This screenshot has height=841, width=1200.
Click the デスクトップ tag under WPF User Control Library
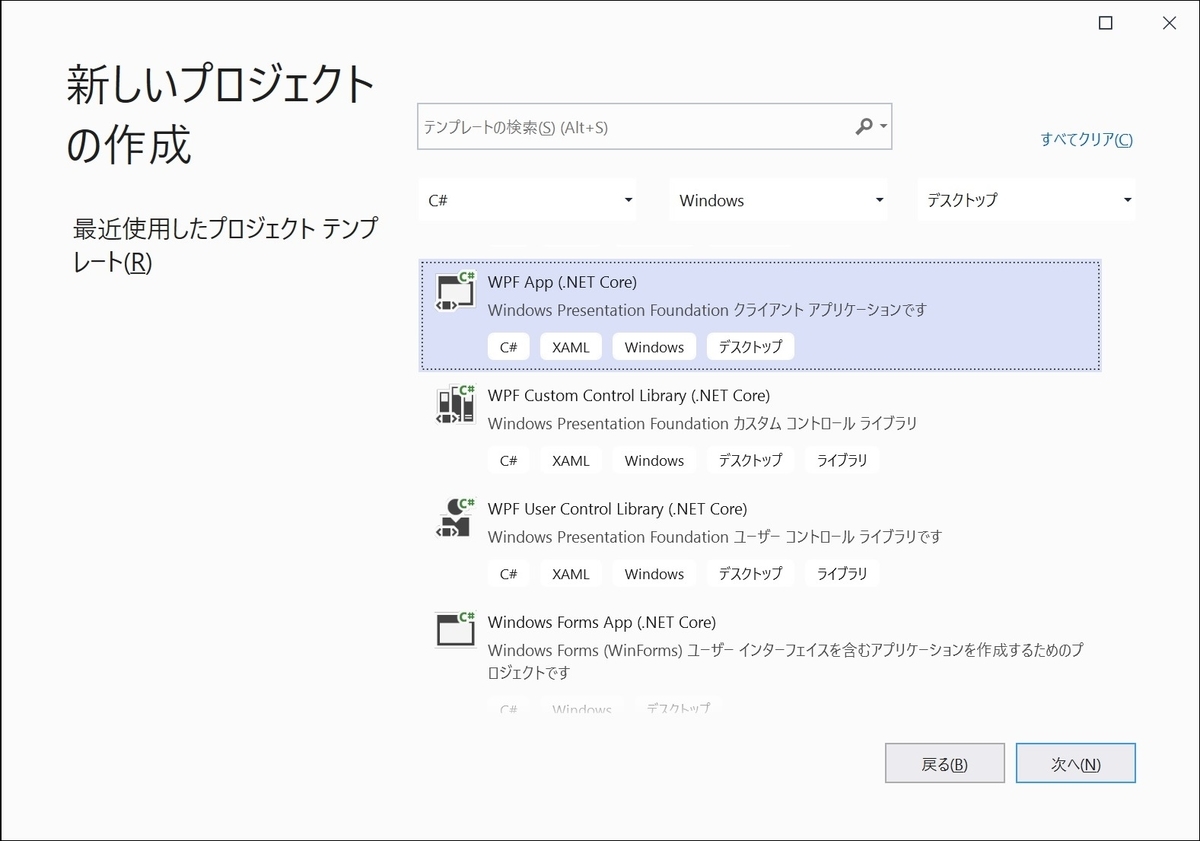tap(750, 573)
